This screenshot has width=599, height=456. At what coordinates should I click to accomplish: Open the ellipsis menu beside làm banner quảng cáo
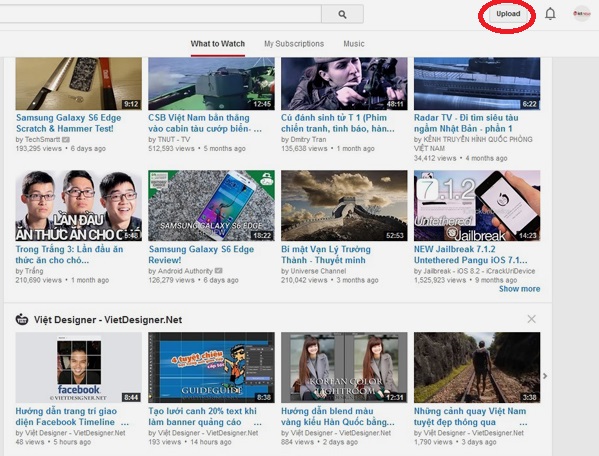click(x=258, y=423)
